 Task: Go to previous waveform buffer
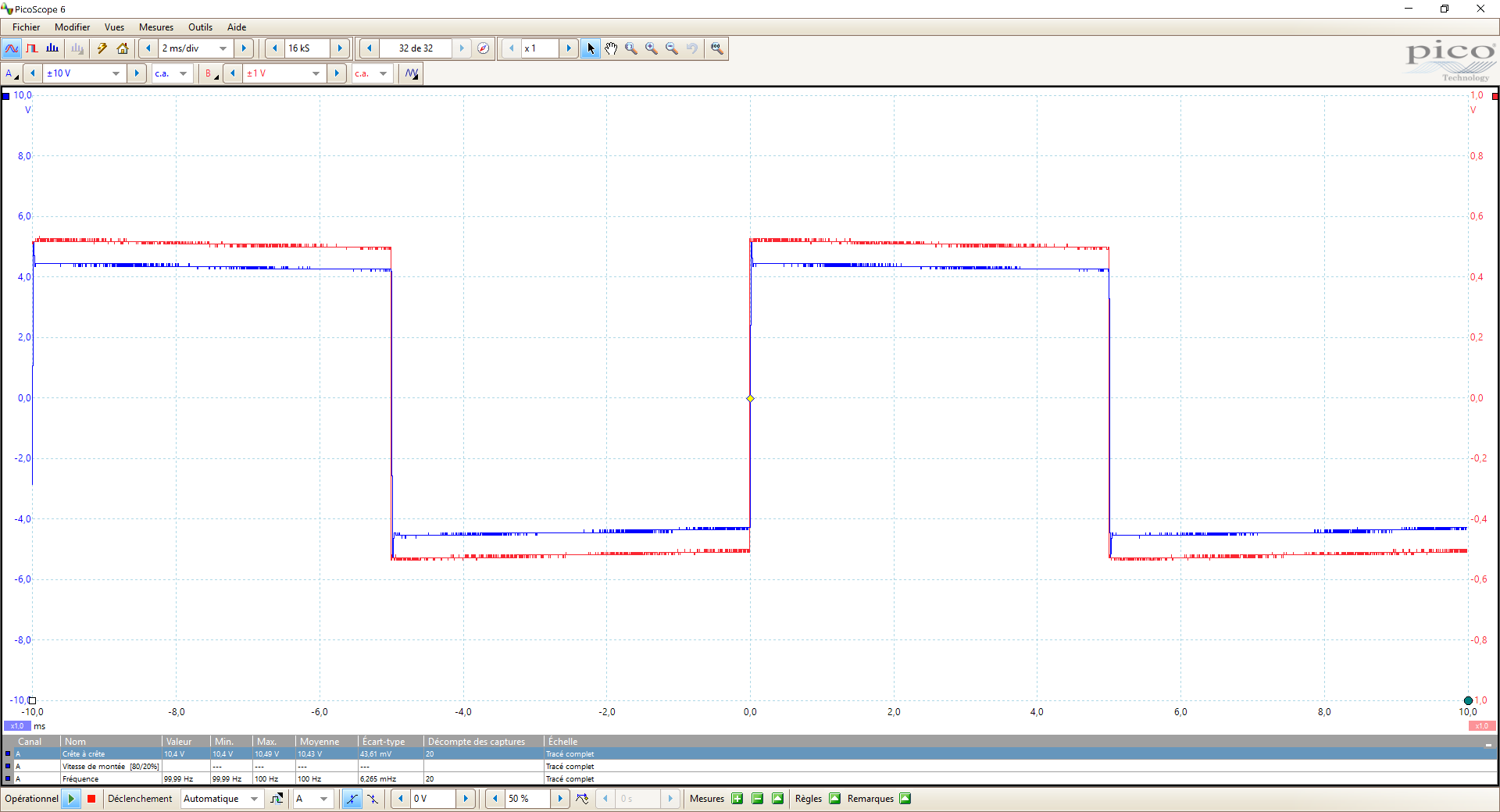pos(369,48)
